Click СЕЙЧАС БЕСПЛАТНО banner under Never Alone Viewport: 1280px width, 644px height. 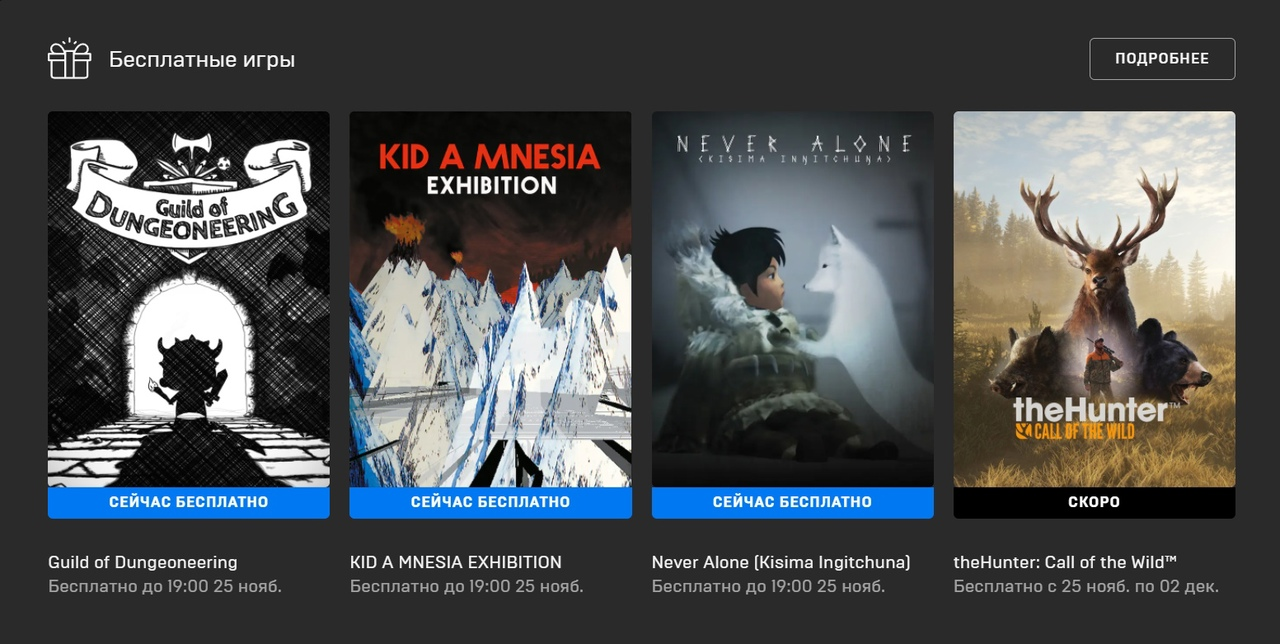tap(793, 502)
